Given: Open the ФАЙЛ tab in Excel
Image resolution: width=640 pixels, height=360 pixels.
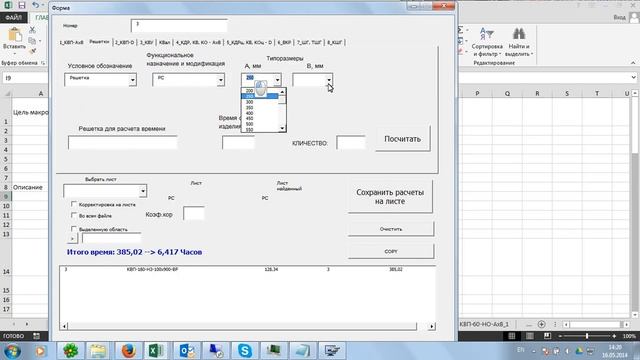Looking at the screenshot, I should (13, 18).
